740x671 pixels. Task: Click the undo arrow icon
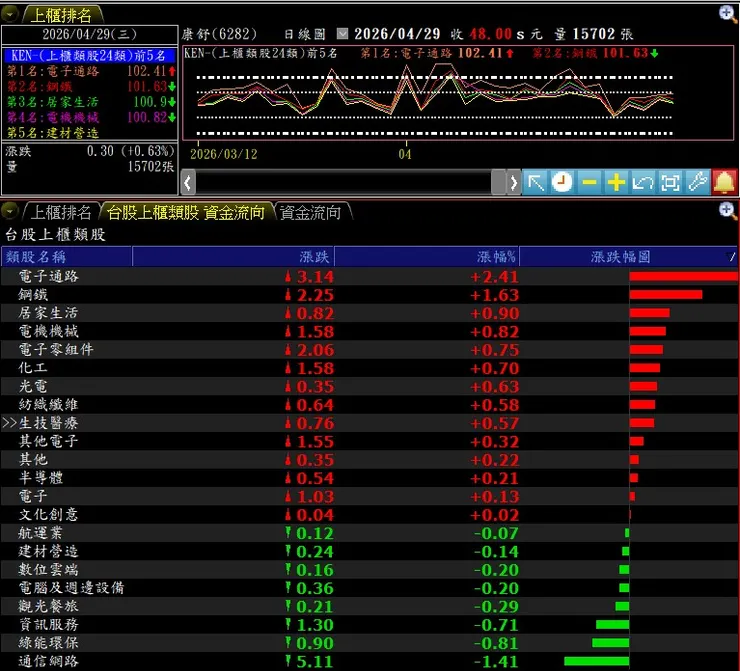coord(643,182)
